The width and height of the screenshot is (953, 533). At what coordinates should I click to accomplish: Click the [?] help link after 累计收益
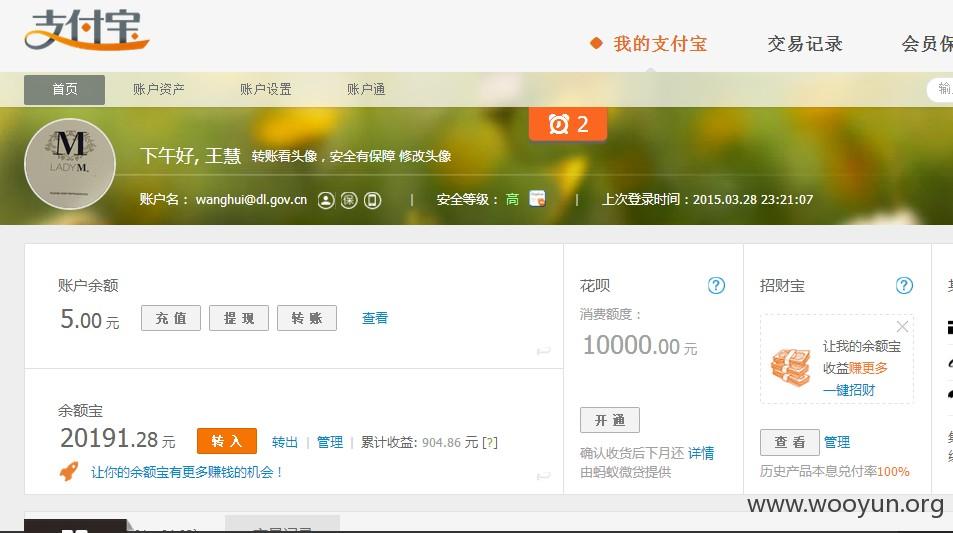click(x=490, y=442)
